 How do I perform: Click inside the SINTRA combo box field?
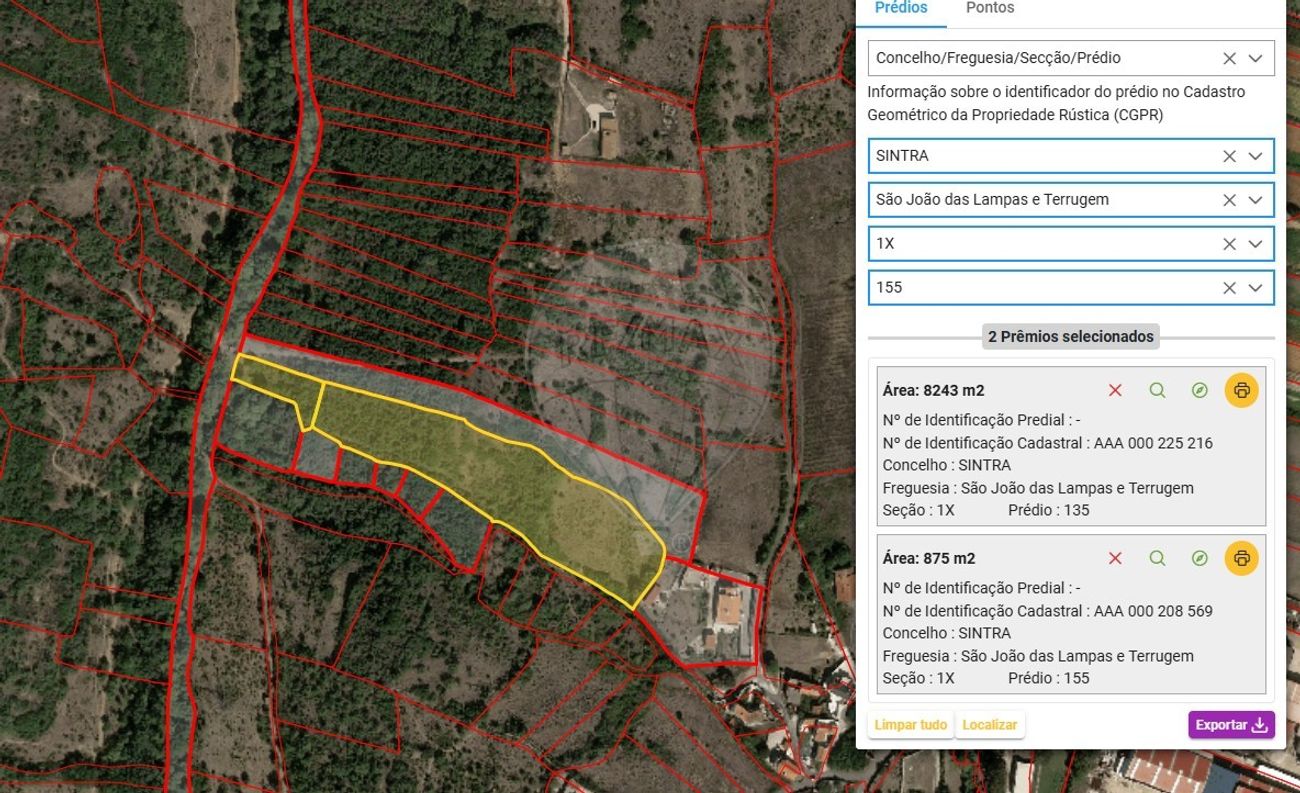point(1071,156)
